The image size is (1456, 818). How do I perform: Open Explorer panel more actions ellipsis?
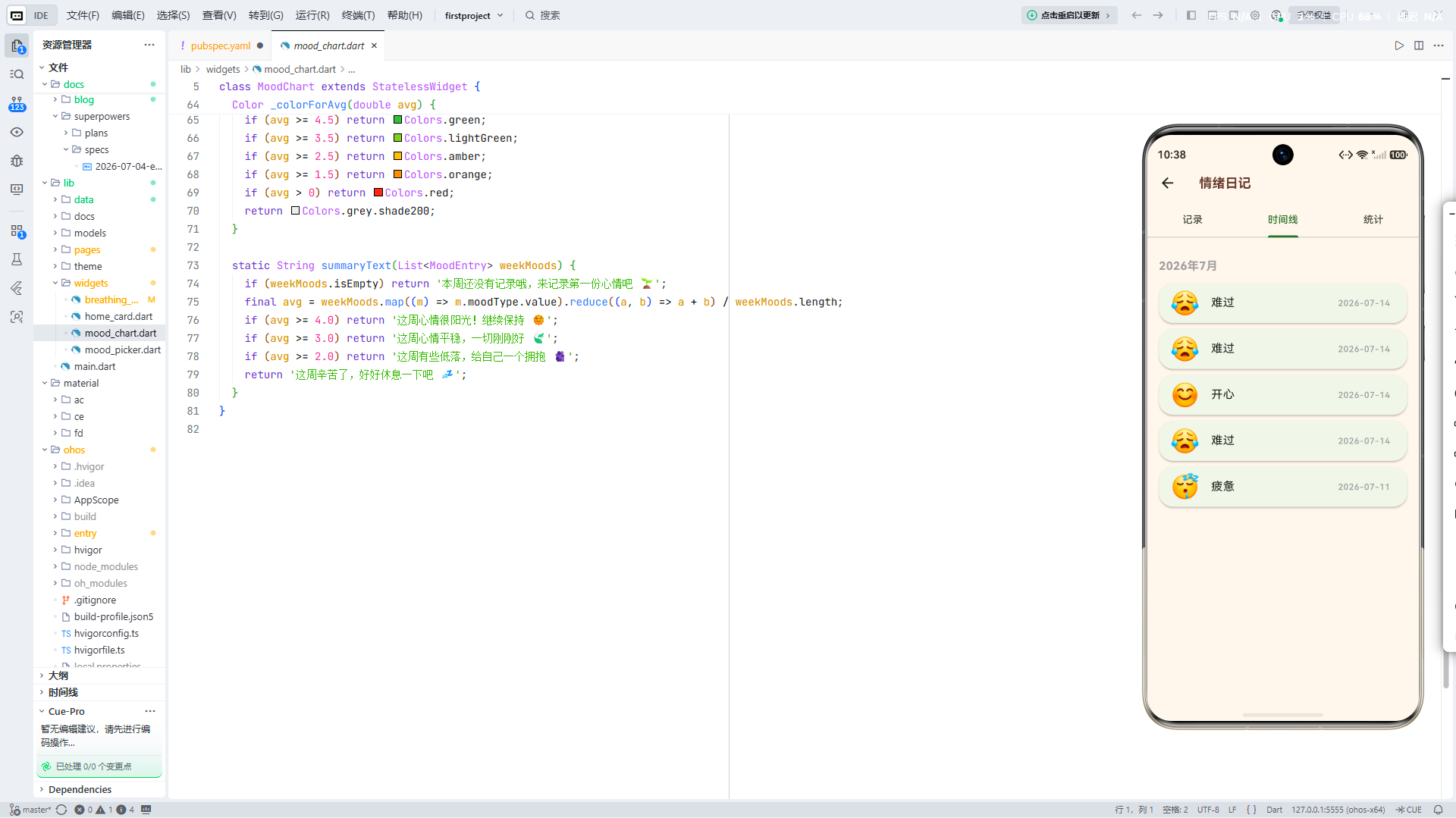149,45
